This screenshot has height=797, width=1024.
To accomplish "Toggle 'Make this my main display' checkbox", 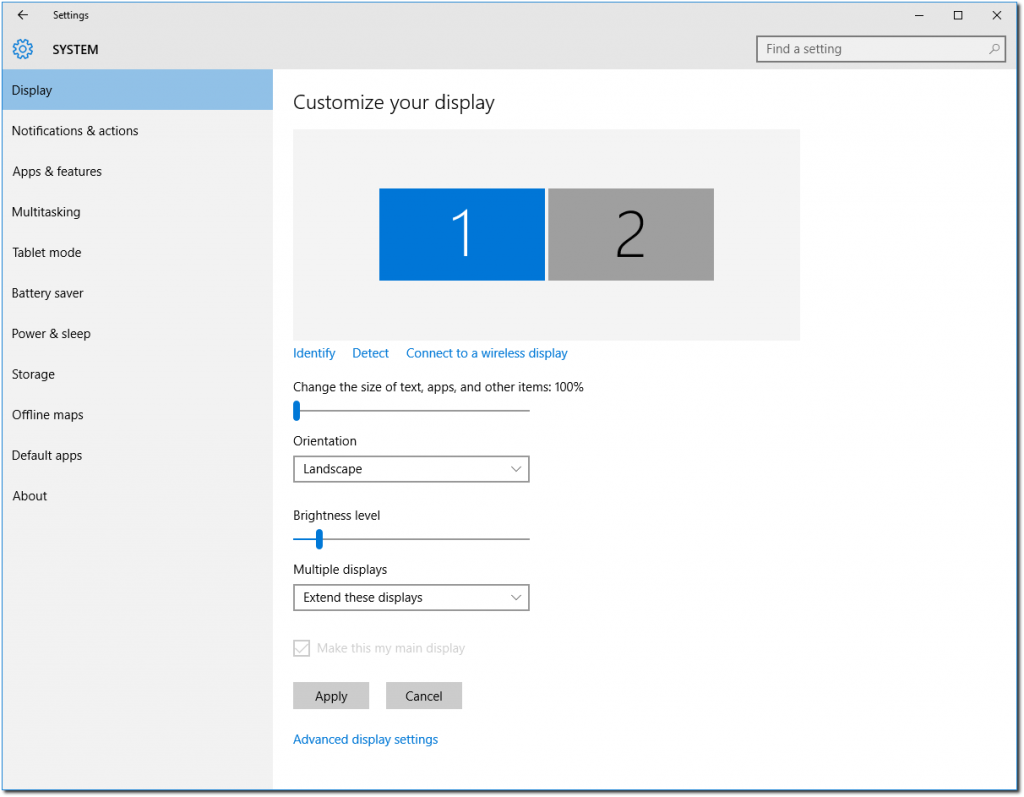I will point(301,648).
